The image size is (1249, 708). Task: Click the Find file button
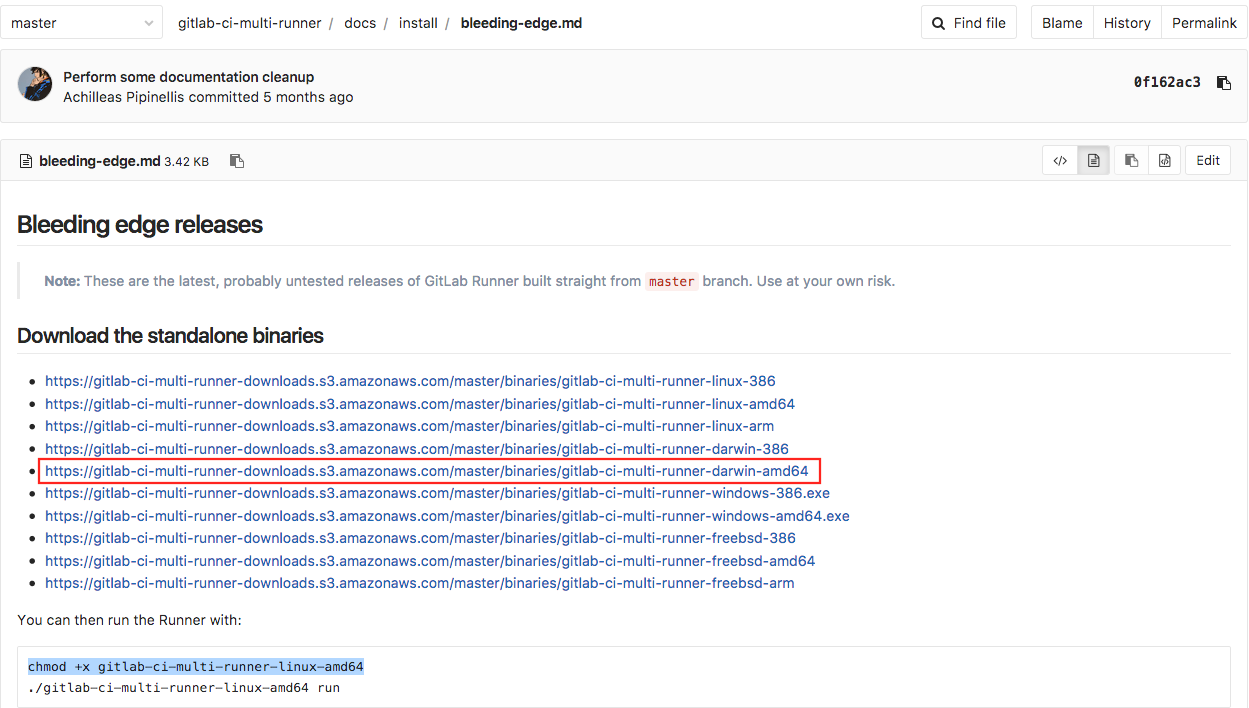pyautogui.click(x=969, y=22)
